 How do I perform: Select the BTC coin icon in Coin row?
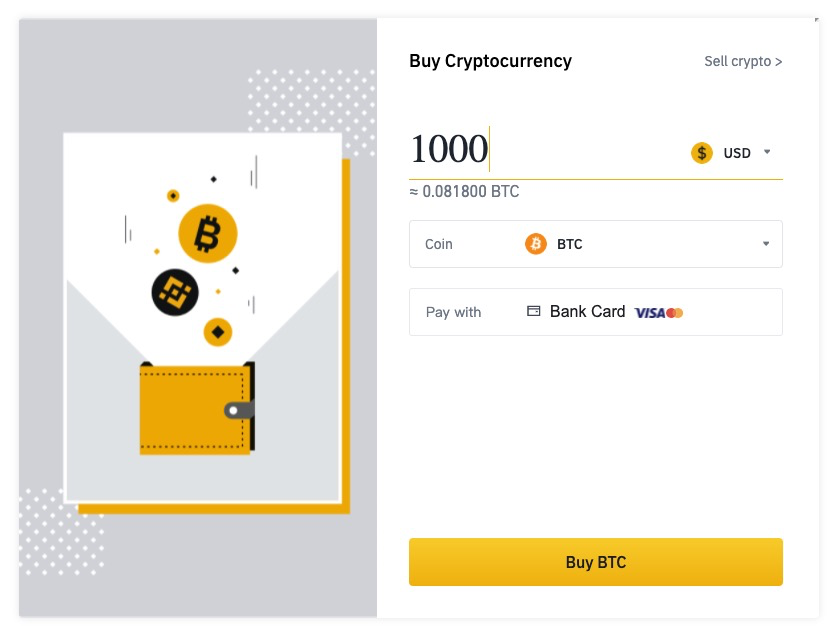(536, 243)
